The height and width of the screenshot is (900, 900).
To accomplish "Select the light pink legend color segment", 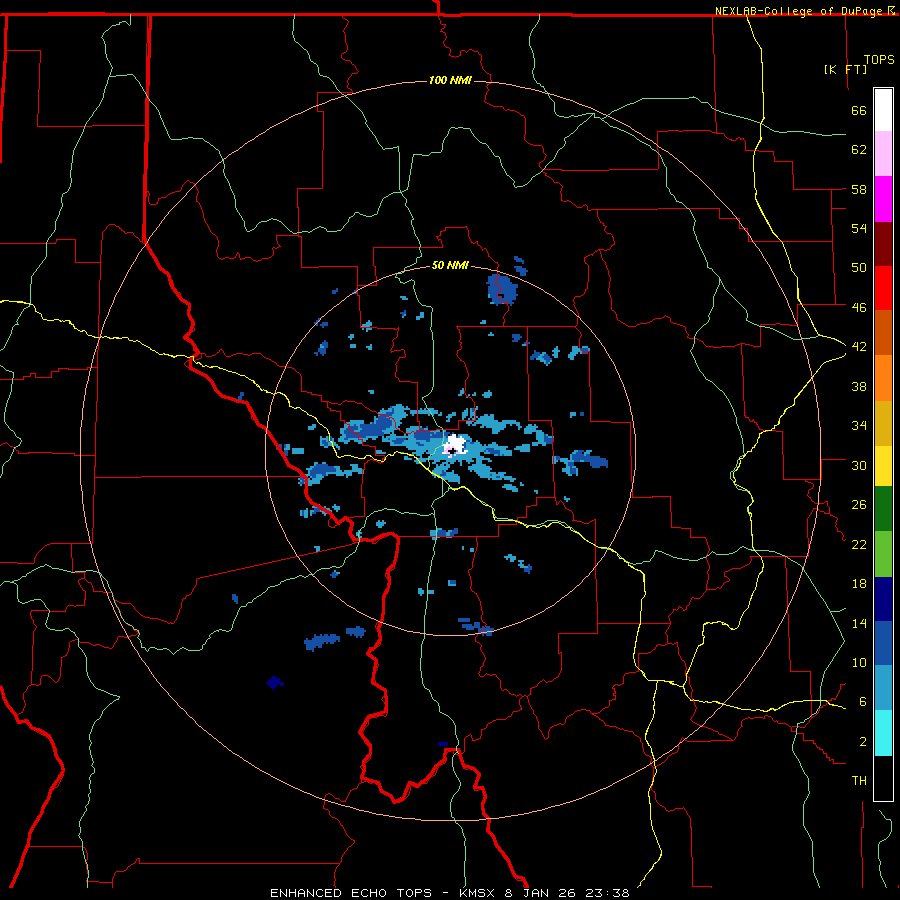I will [x=883, y=153].
